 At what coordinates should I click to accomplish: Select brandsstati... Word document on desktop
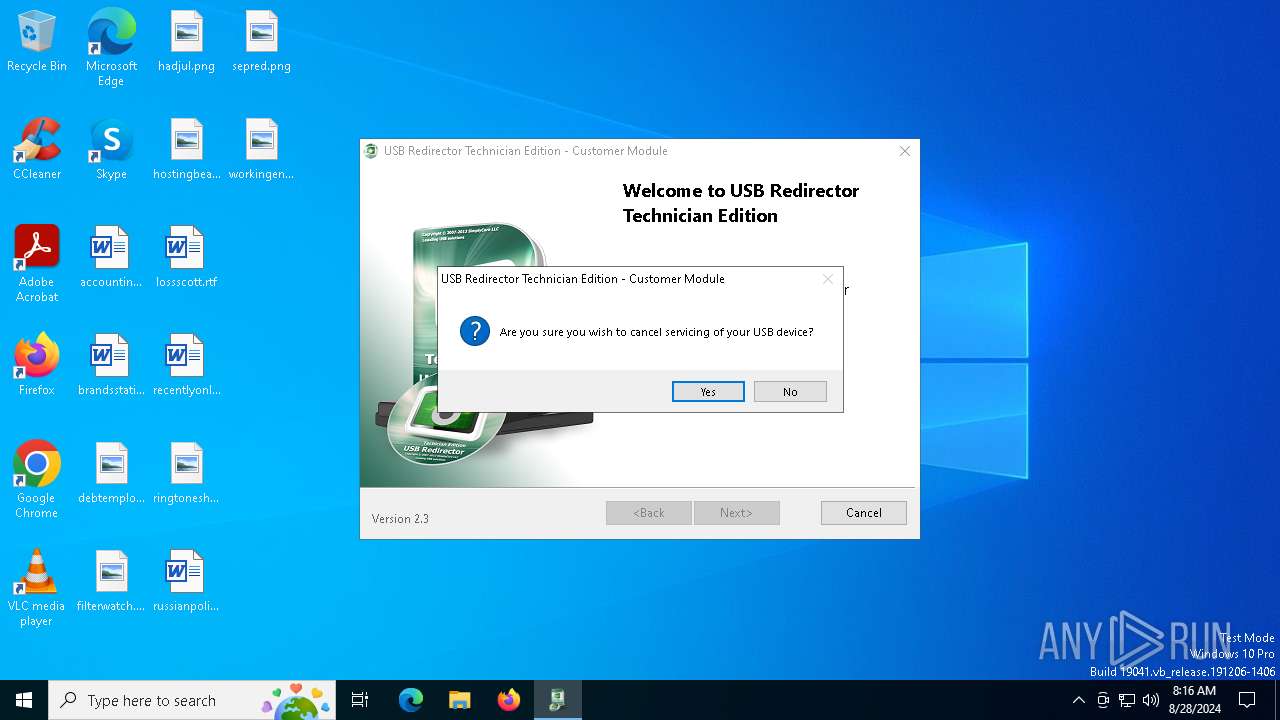point(111,366)
